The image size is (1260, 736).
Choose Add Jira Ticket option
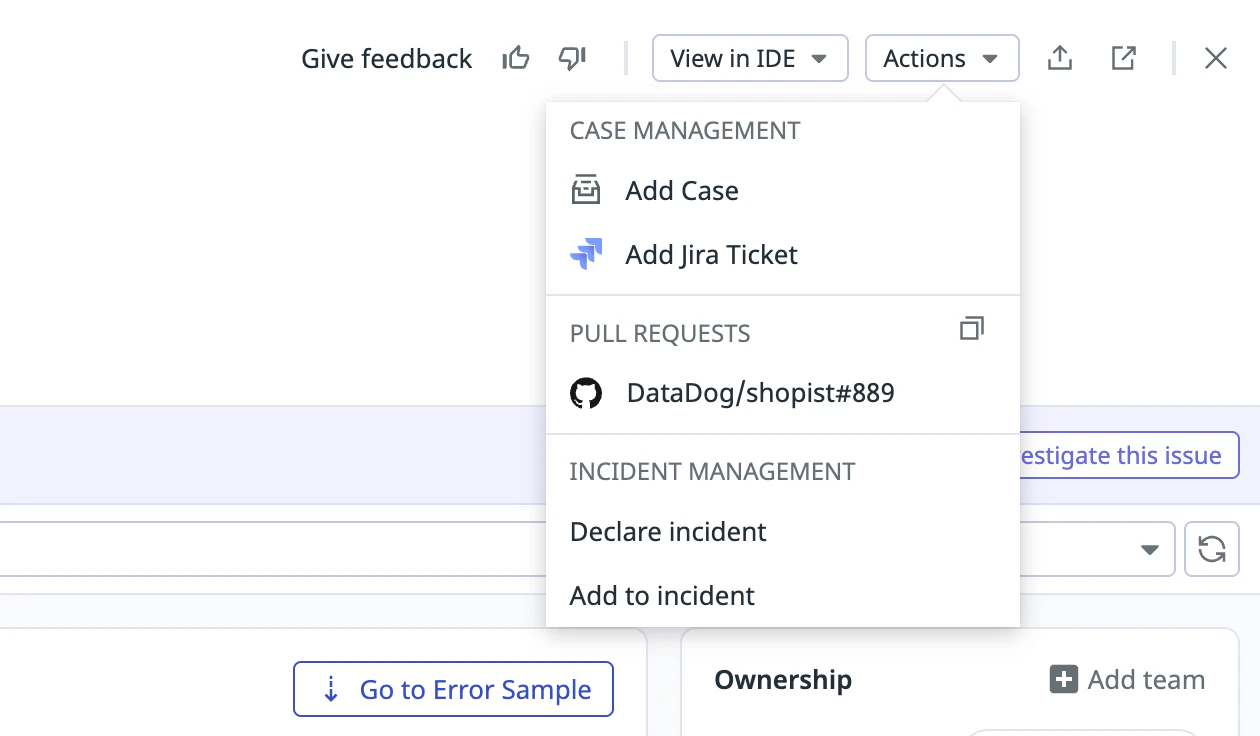pos(711,255)
